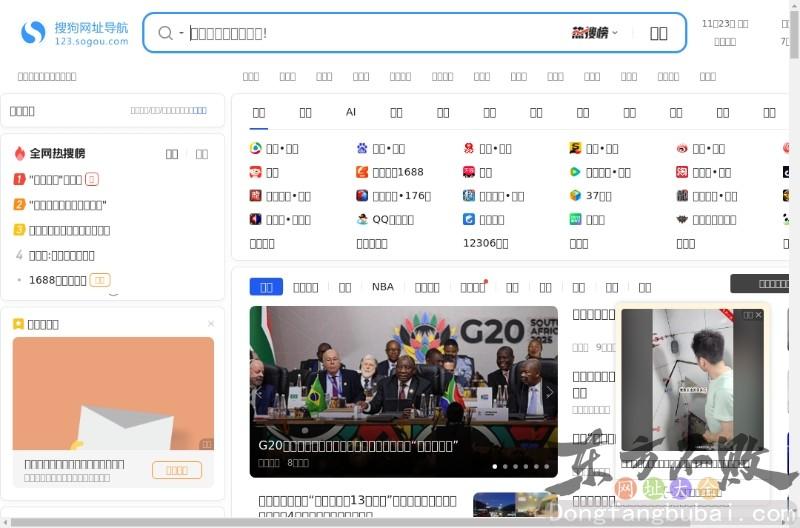The width and height of the screenshot is (800, 528).
Task: Open the night cityscape news thumbnail
Action: coord(515,504)
